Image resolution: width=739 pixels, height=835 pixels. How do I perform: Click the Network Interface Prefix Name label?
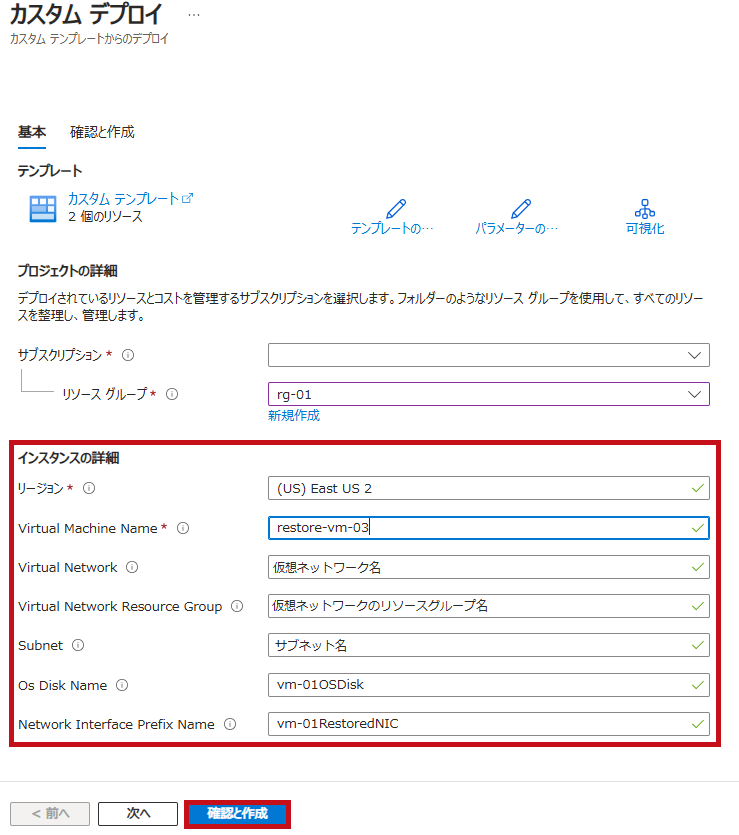(x=116, y=724)
